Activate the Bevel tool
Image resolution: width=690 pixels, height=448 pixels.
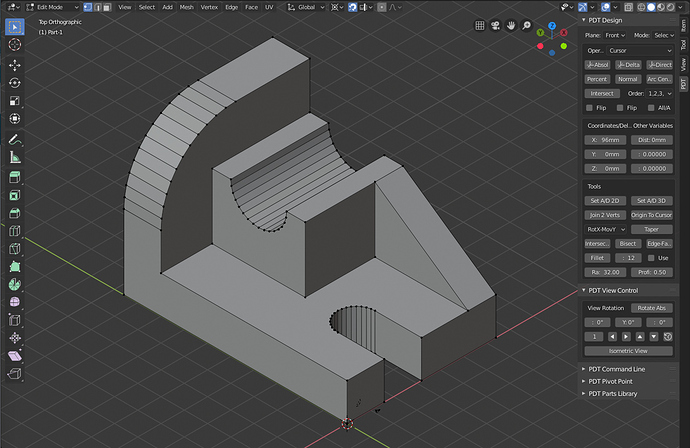pyautogui.click(x=15, y=213)
